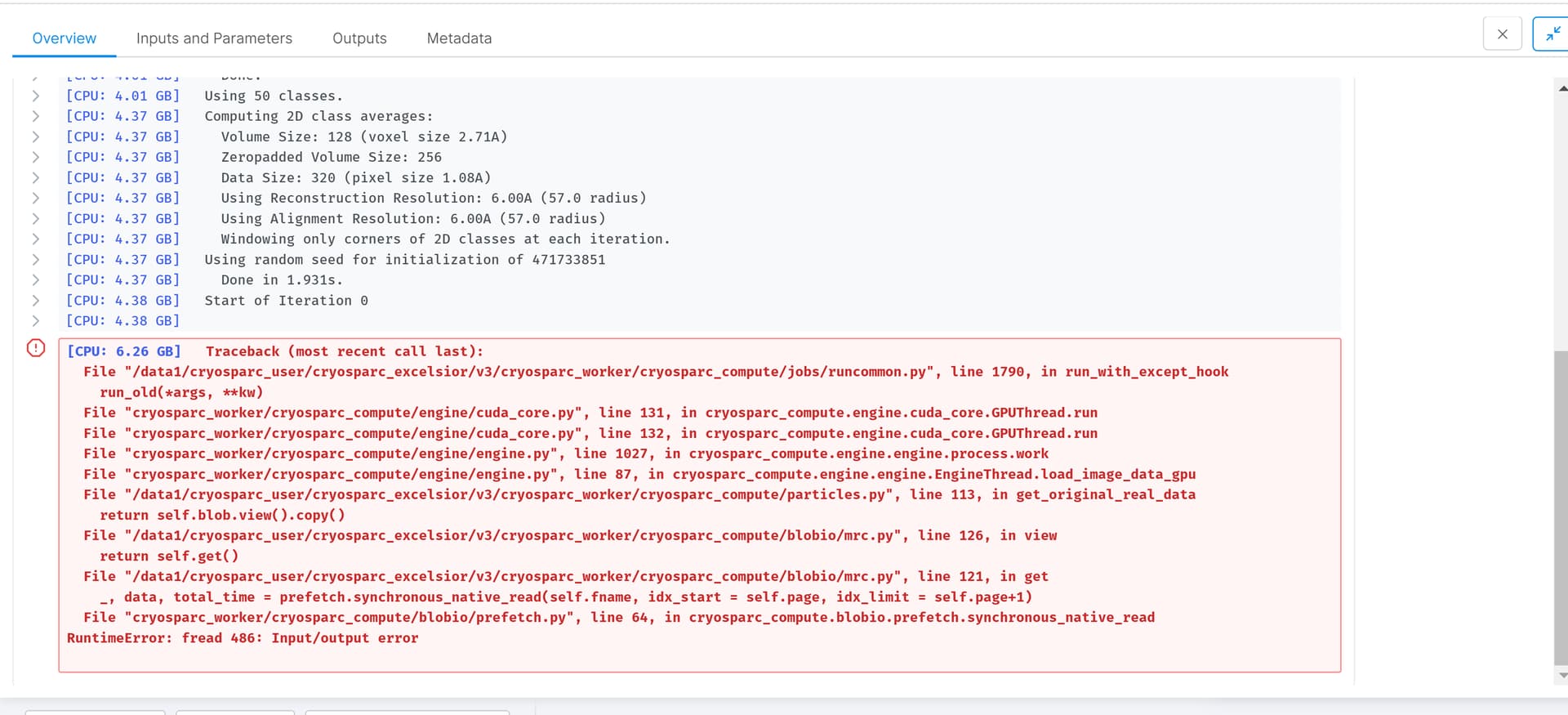The width and height of the screenshot is (1568, 715).
Task: Close the job details panel
Action: [1502, 34]
